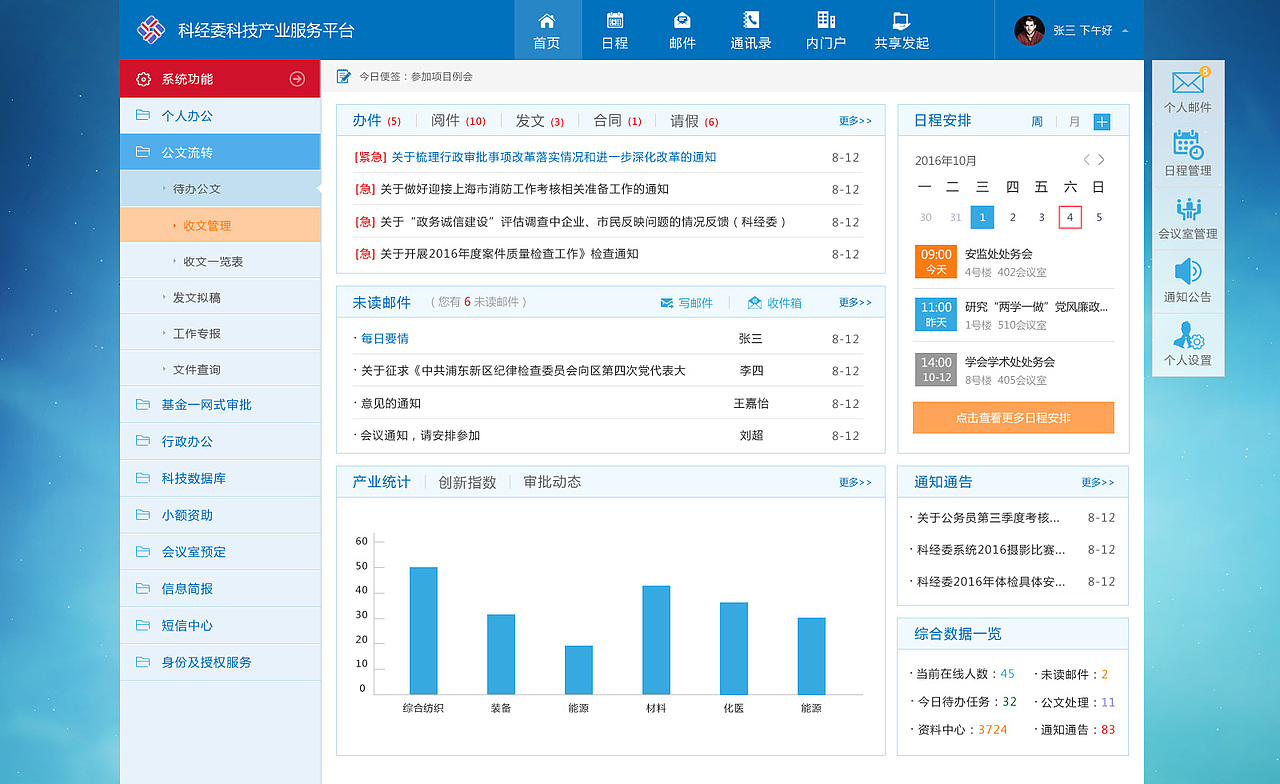This screenshot has width=1280, height=784.
Task: Click the gear icon beside 系统功能
Action: tap(143, 79)
